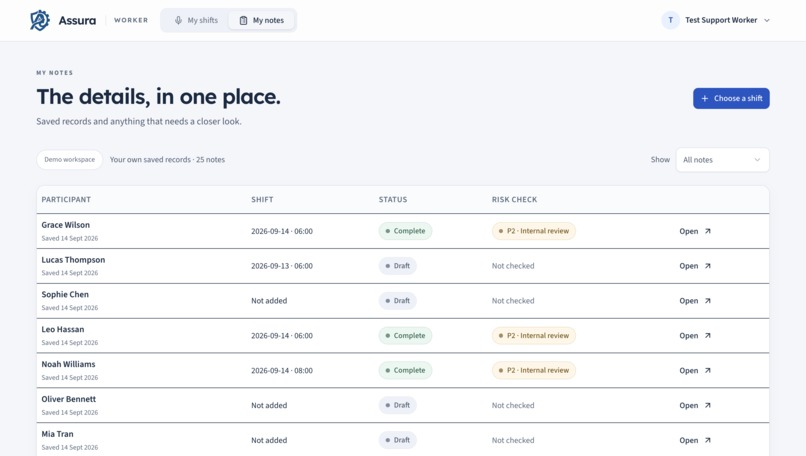Viewport: 806px width, 456px height.
Task: Click Grace Wilson's shift 2026-09-14 · 06:00
Action: pos(282,231)
